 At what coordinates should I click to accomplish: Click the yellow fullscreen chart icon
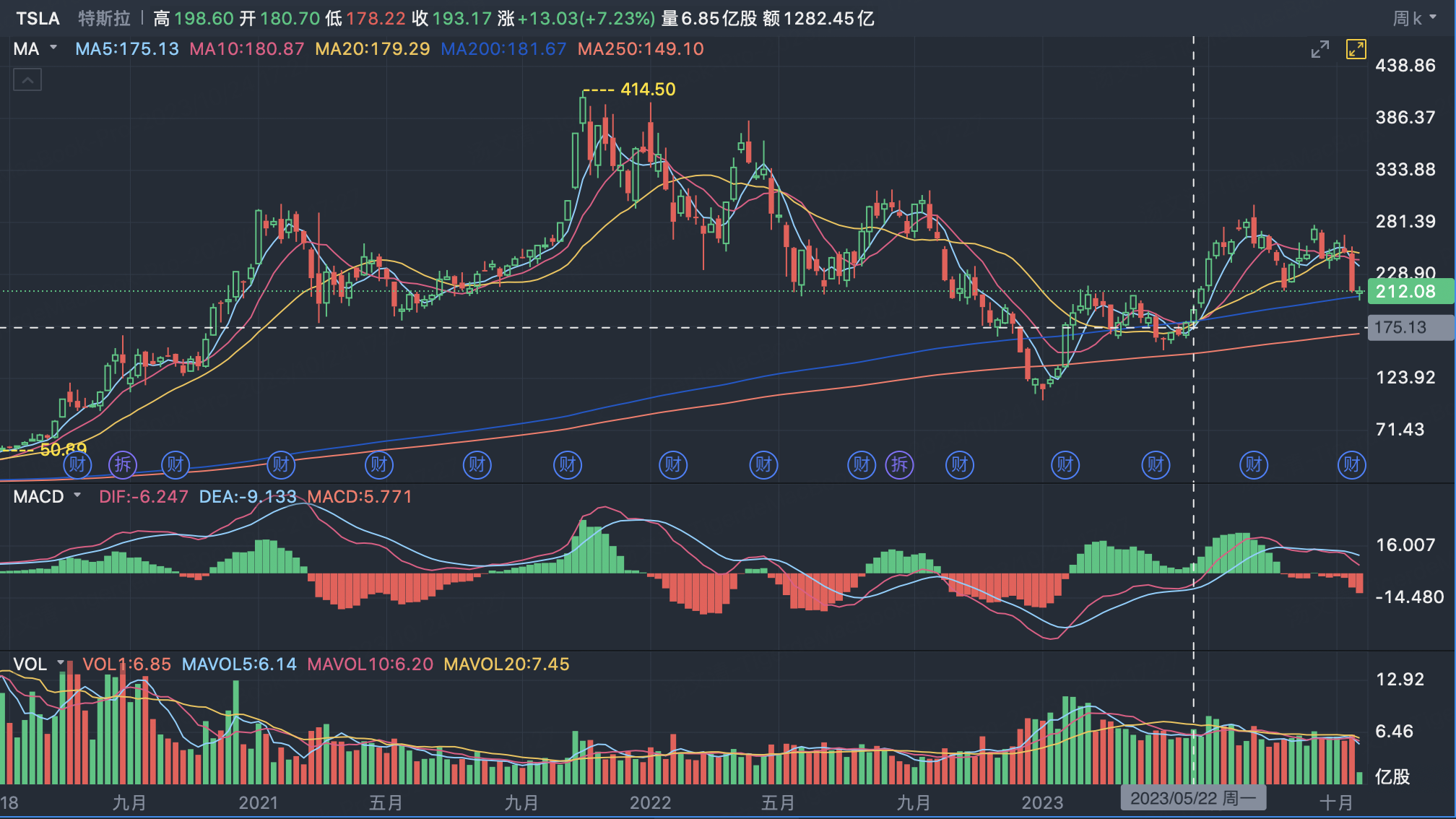click(1356, 49)
